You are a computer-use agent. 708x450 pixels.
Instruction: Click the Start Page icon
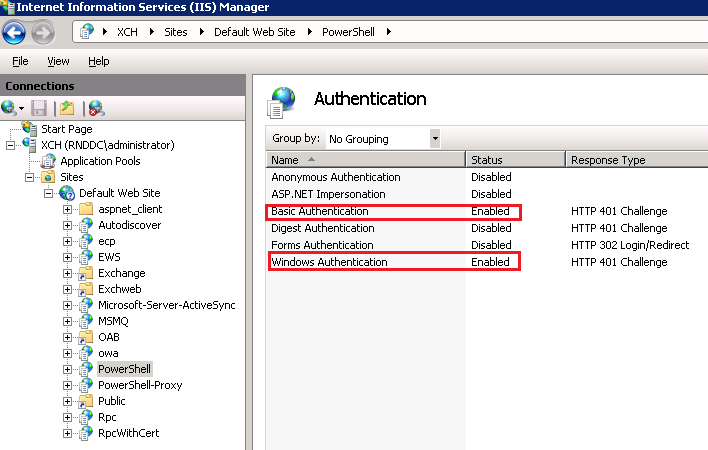click(x=30, y=129)
